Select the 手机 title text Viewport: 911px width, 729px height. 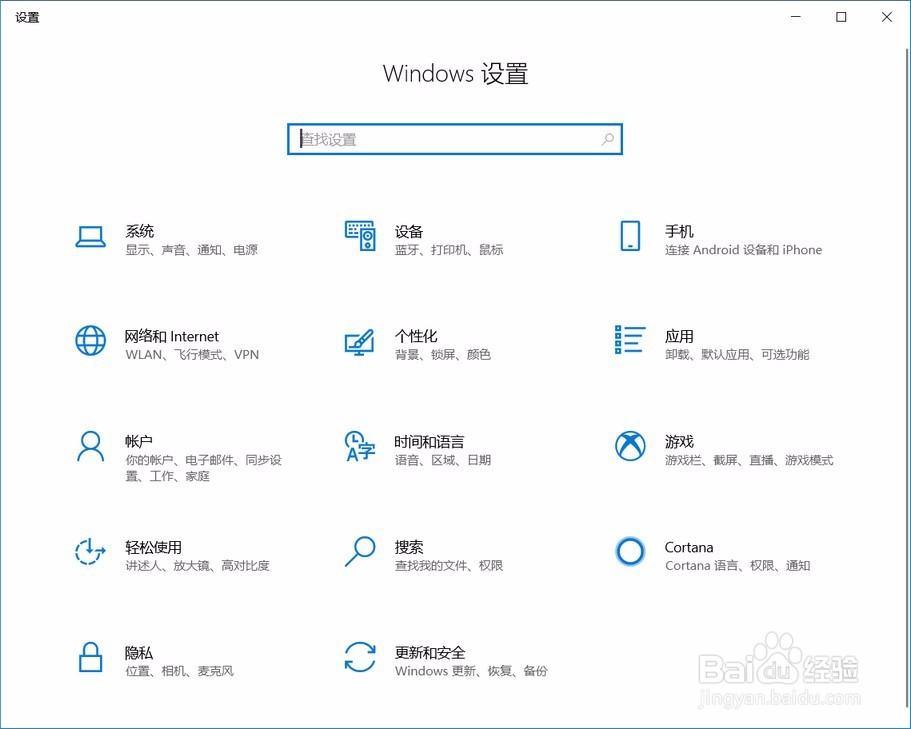click(x=679, y=231)
